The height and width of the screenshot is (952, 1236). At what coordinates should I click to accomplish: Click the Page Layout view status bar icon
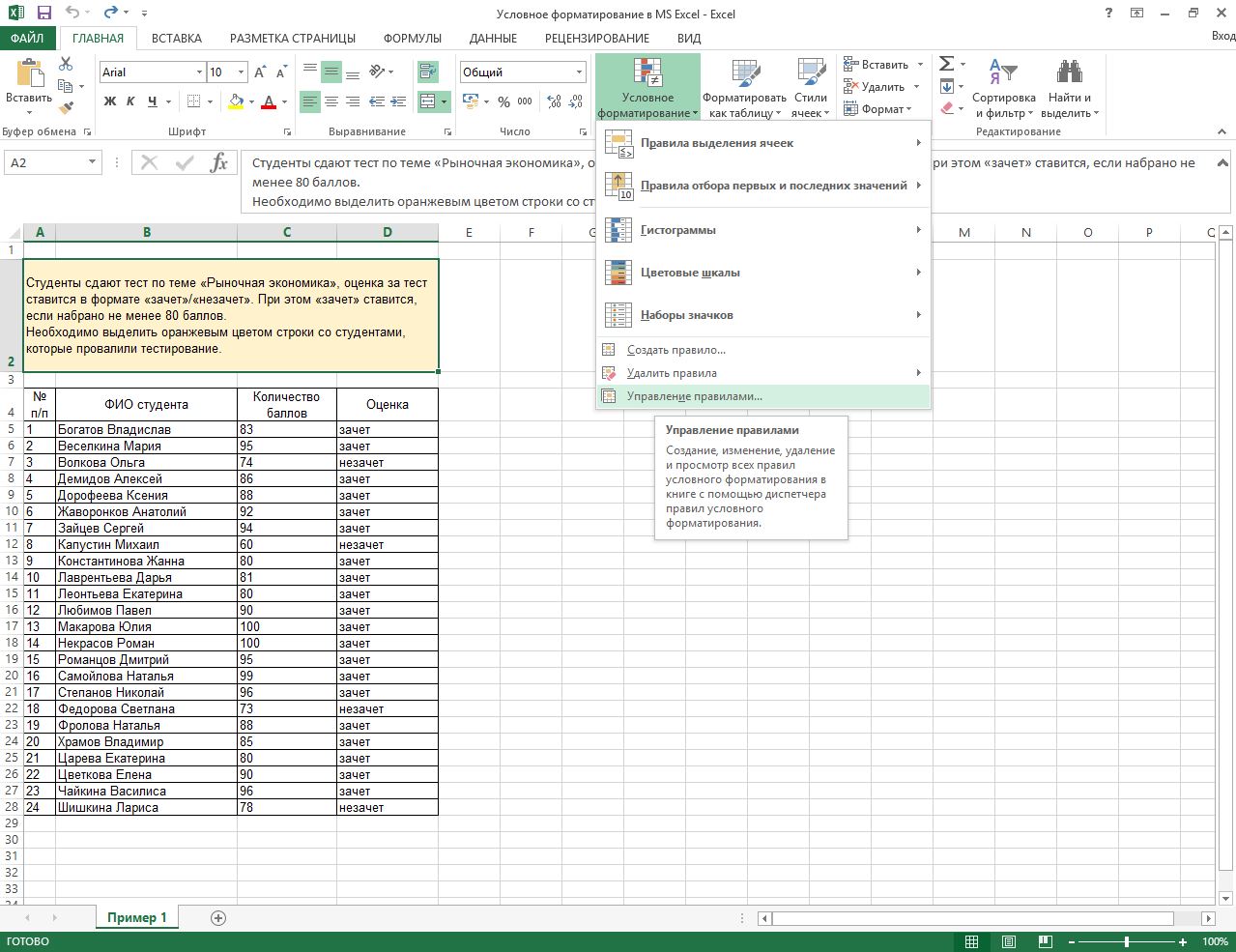(1008, 941)
